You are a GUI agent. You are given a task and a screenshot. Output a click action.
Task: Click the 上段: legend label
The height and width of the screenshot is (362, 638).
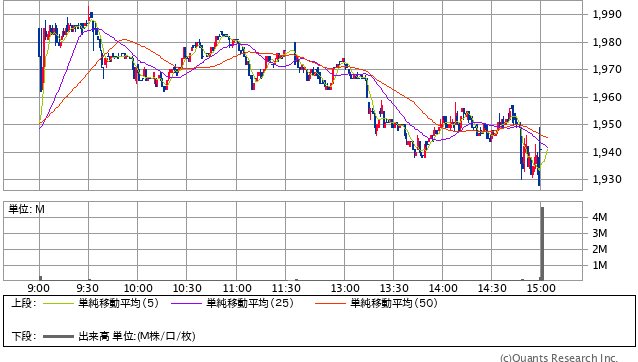pos(24,303)
